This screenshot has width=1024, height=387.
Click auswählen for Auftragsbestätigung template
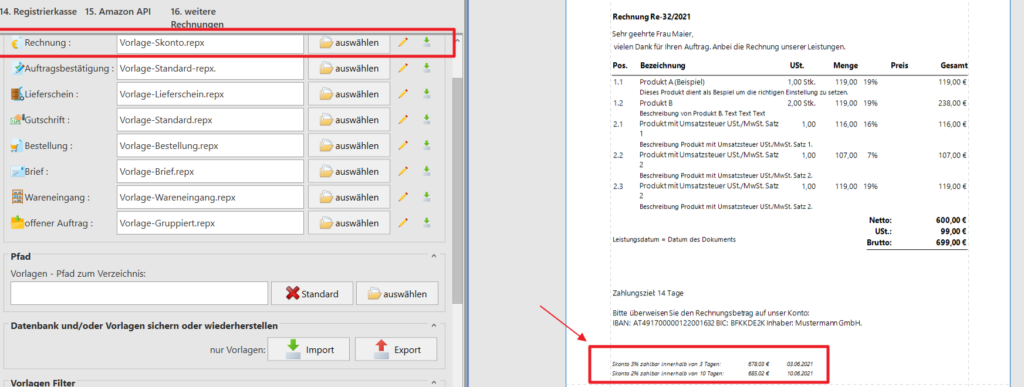click(349, 68)
